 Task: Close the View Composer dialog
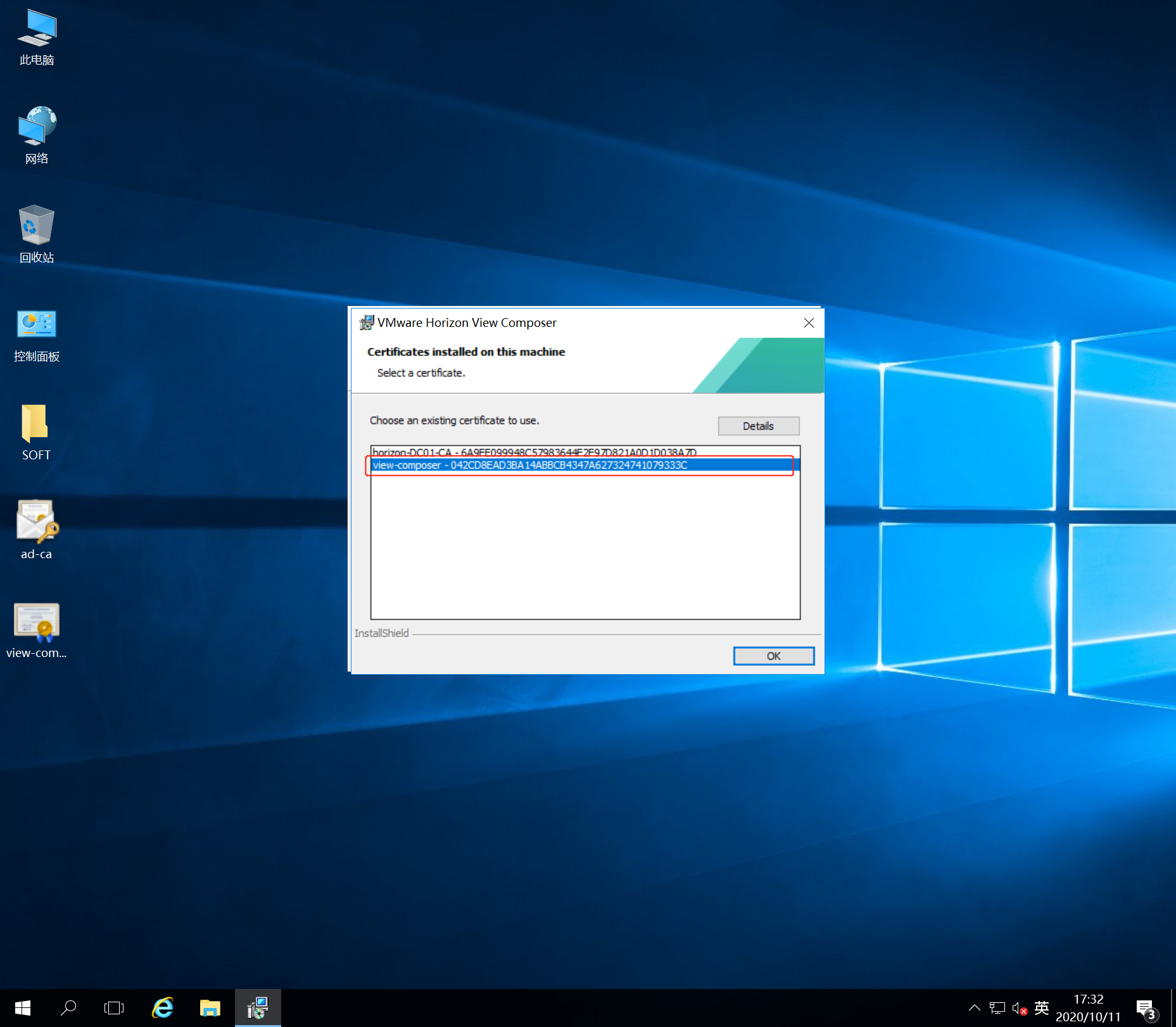[x=809, y=323]
